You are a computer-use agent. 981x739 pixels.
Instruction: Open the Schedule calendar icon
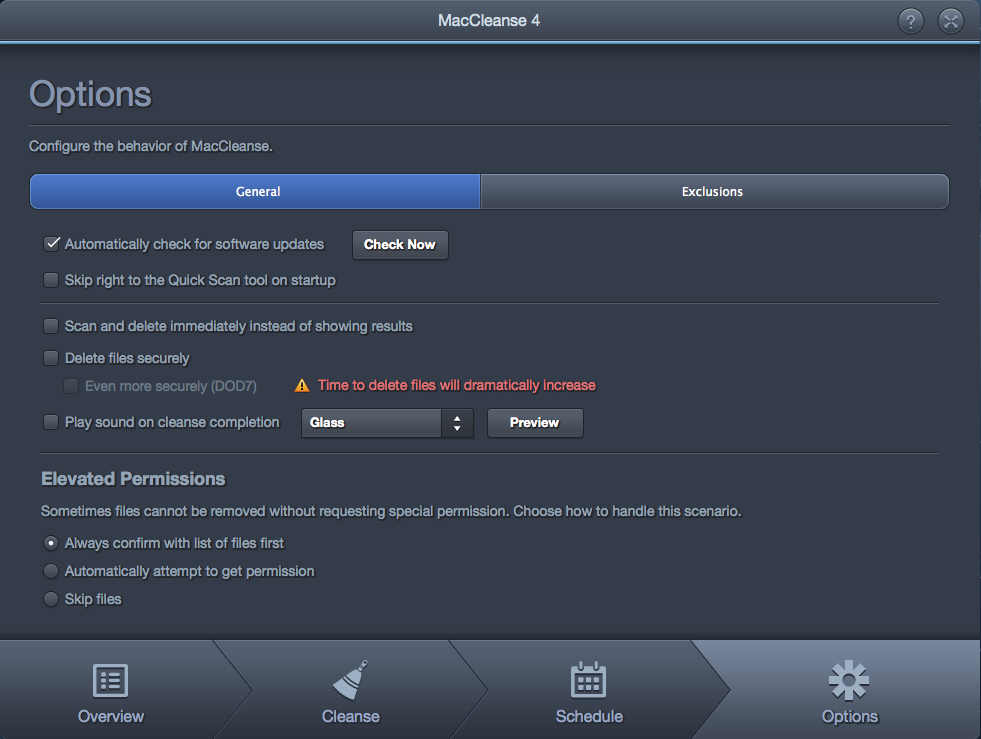[589, 680]
